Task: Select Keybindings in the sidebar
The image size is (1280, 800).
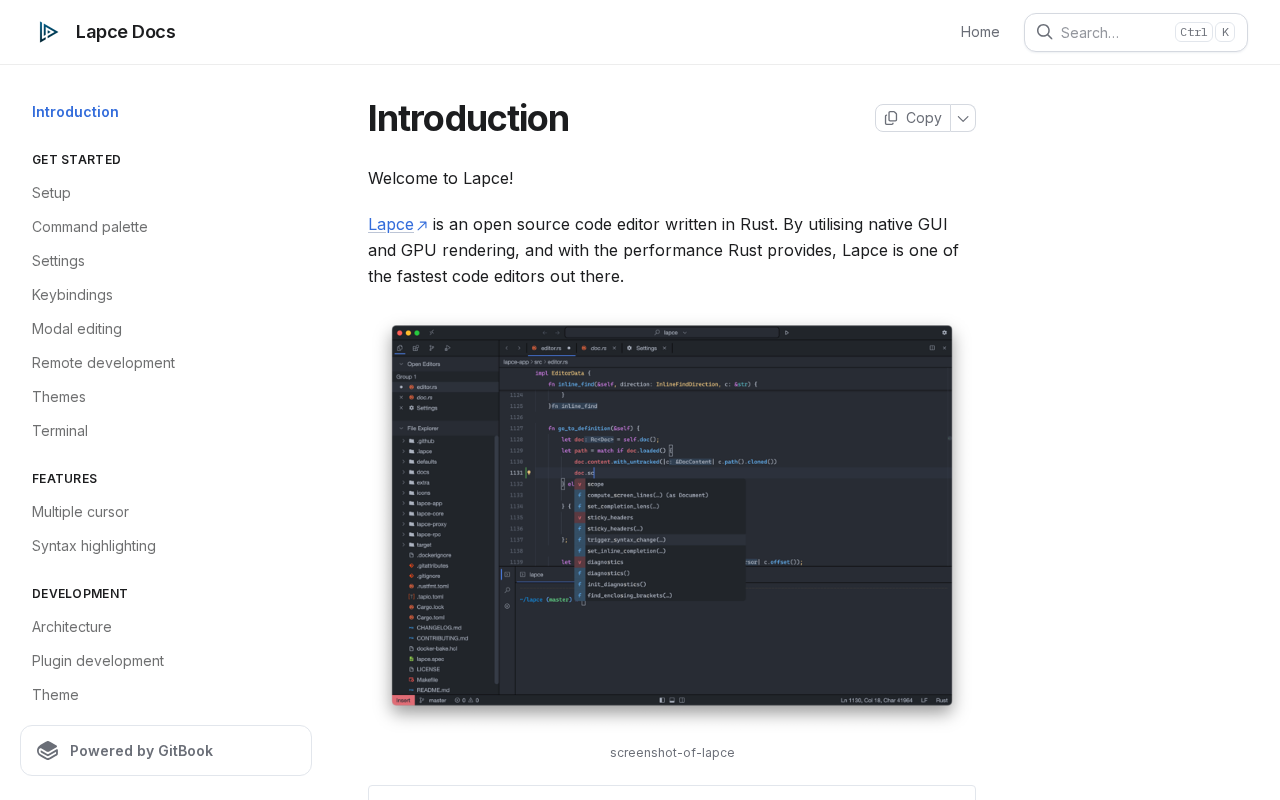Action: pos(72,295)
